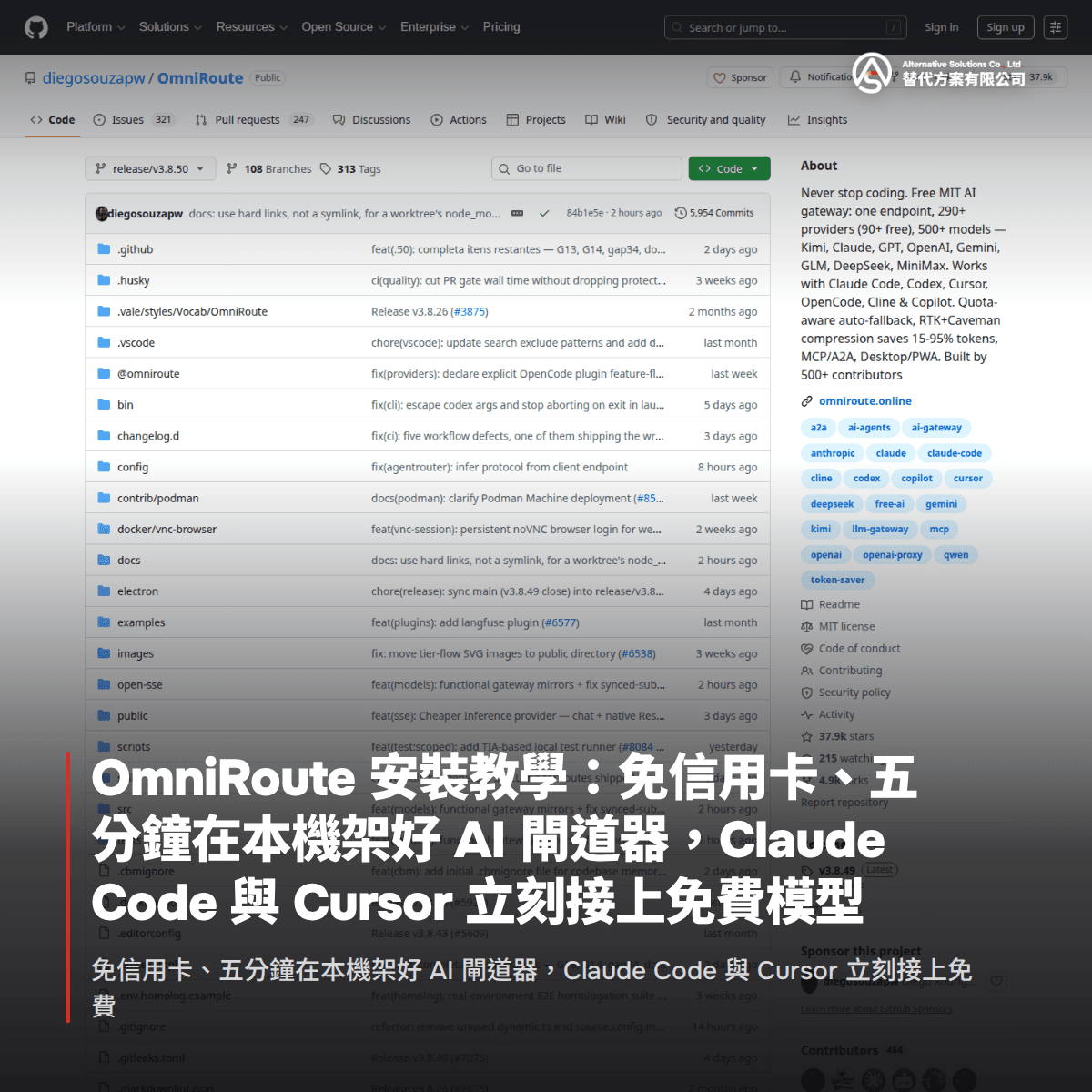Open the Insights tab

click(x=817, y=120)
